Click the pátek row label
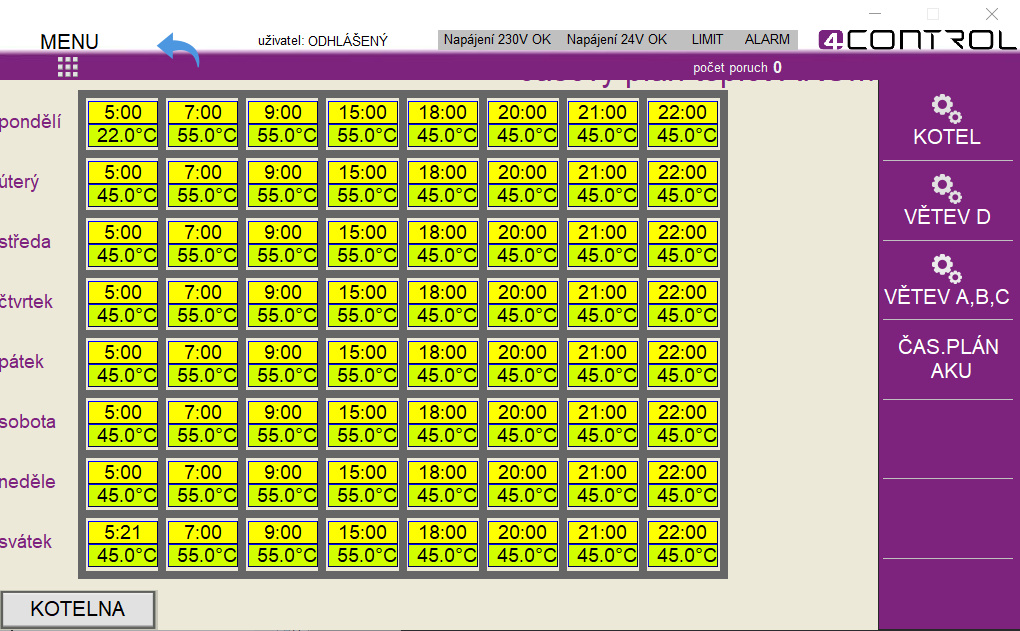The height and width of the screenshot is (631, 1020). click(x=22, y=362)
